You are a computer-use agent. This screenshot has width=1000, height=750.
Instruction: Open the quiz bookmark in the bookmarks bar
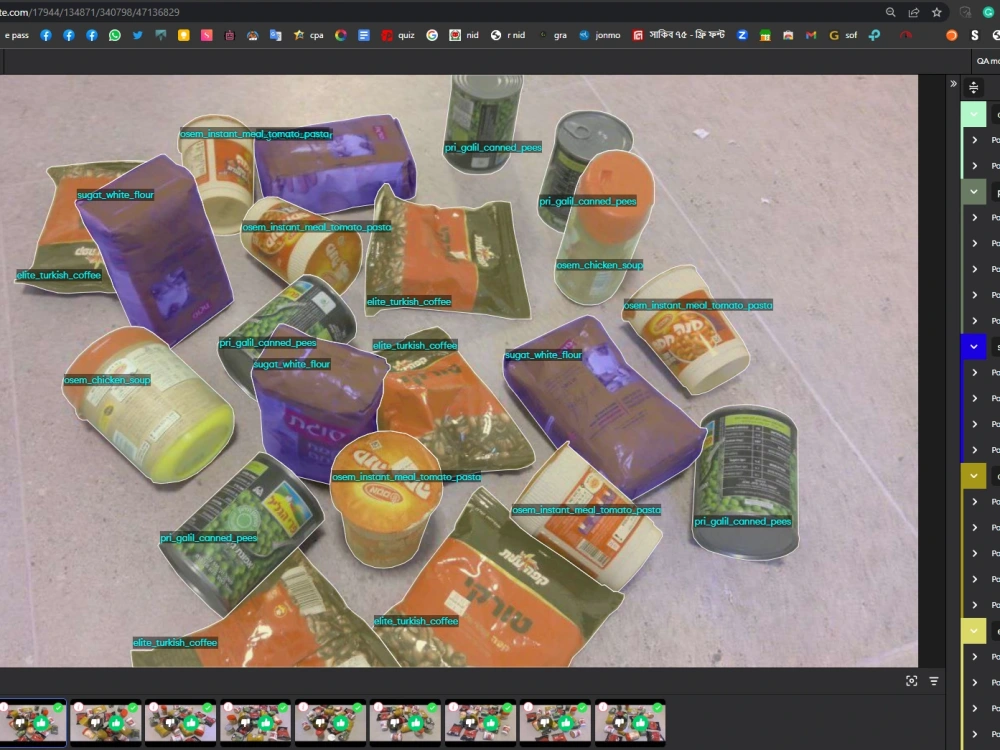(403, 35)
